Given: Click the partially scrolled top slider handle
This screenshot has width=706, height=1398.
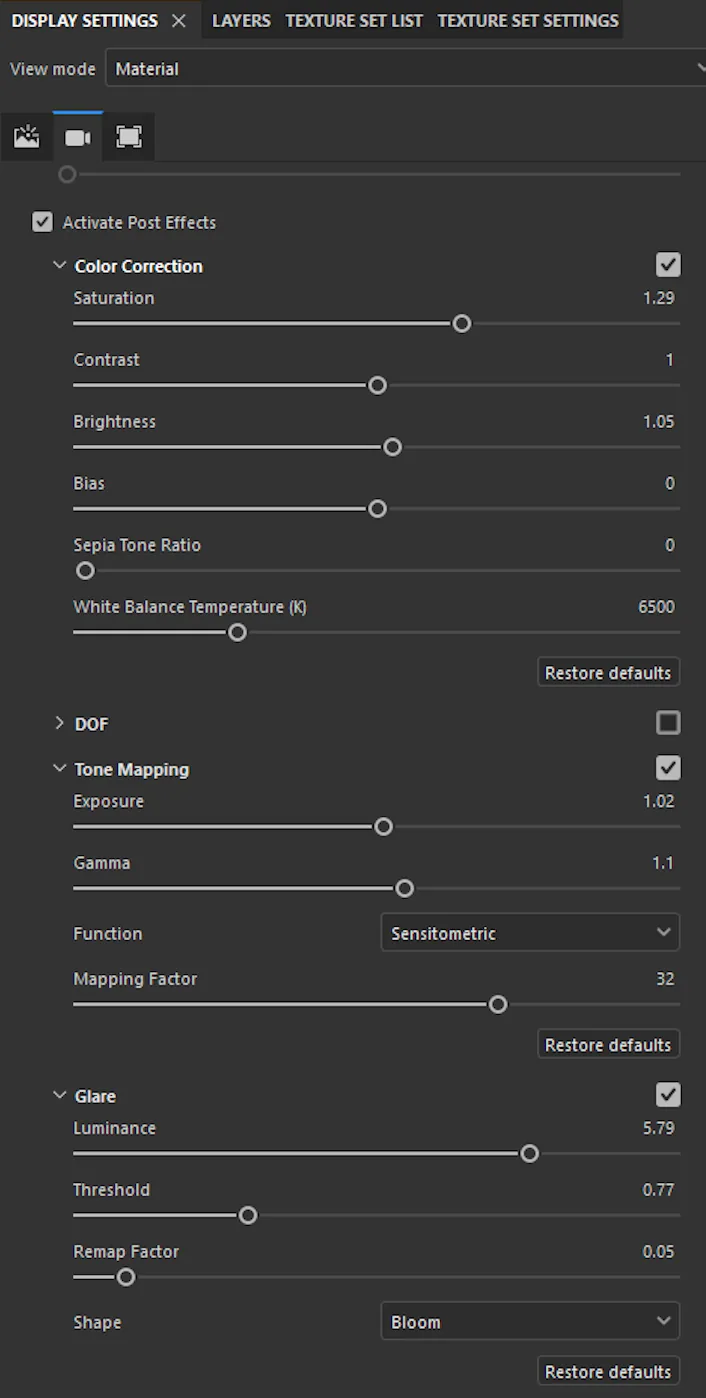Looking at the screenshot, I should pos(67,174).
